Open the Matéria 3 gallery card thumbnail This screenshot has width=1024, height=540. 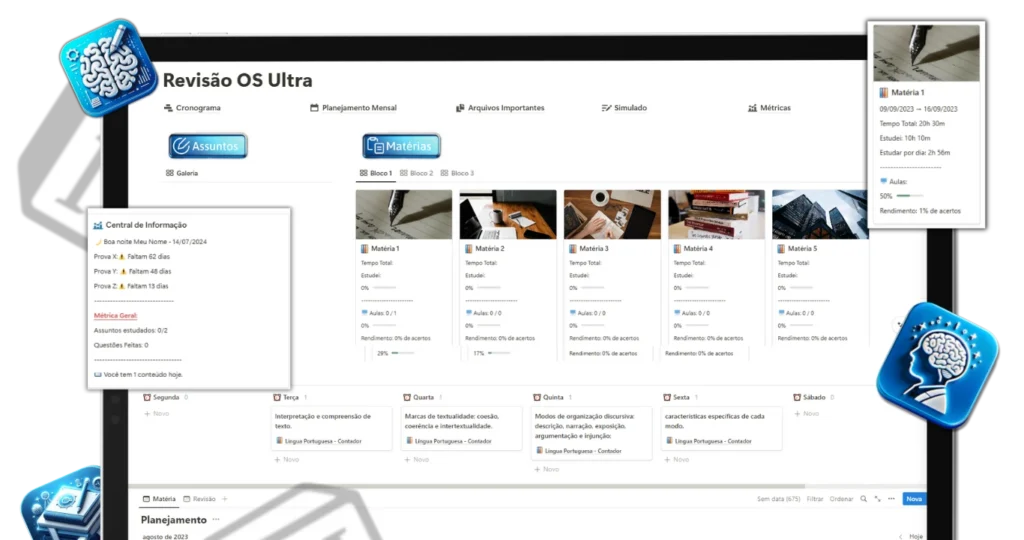612,214
